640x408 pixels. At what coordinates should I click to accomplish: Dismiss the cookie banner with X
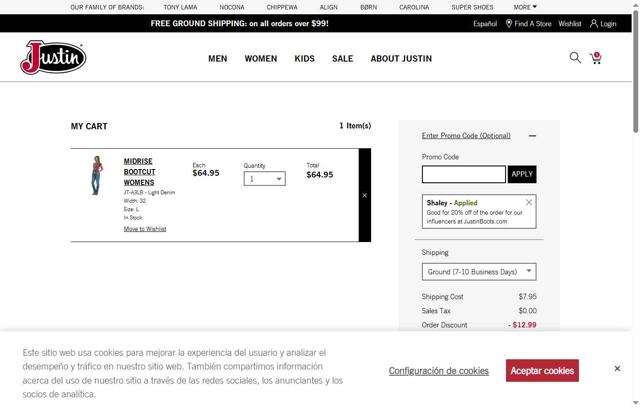(617, 368)
